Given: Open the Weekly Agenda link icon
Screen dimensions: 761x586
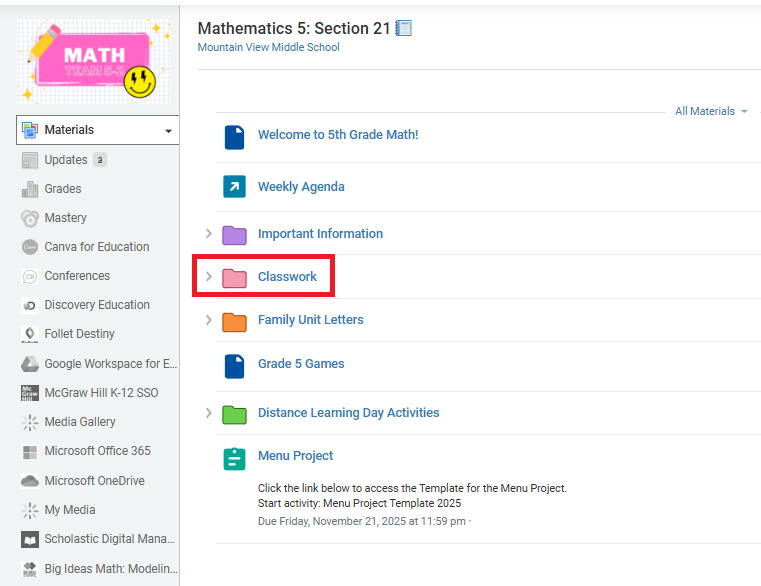Looking at the screenshot, I should pyautogui.click(x=234, y=186).
